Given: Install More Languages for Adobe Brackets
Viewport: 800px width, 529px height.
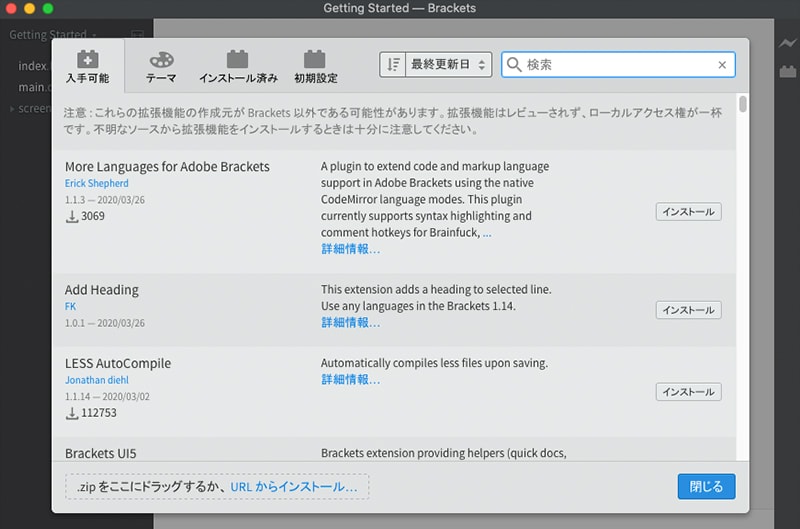Looking at the screenshot, I should (x=688, y=212).
